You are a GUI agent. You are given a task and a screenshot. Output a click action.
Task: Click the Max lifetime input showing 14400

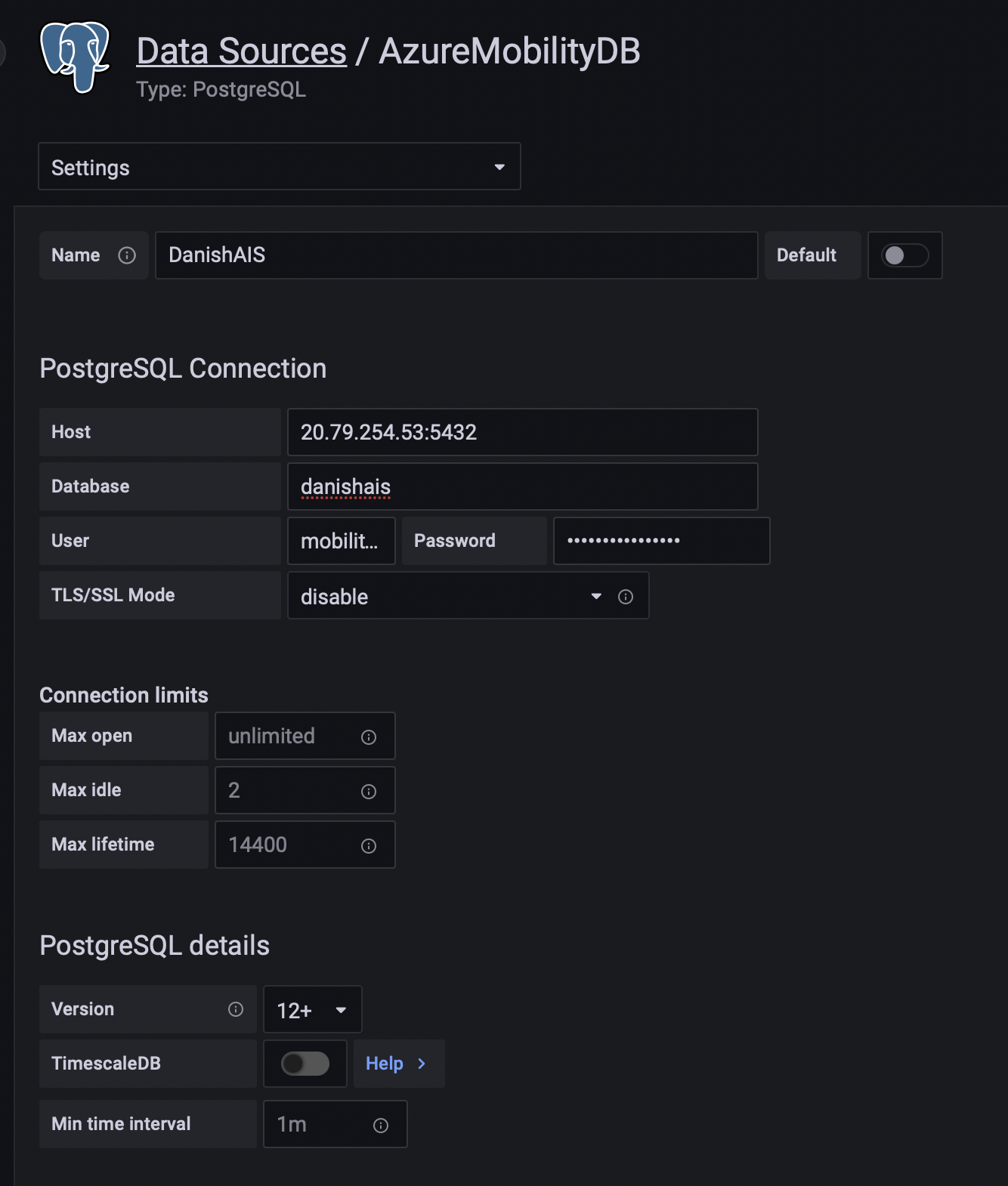point(305,845)
